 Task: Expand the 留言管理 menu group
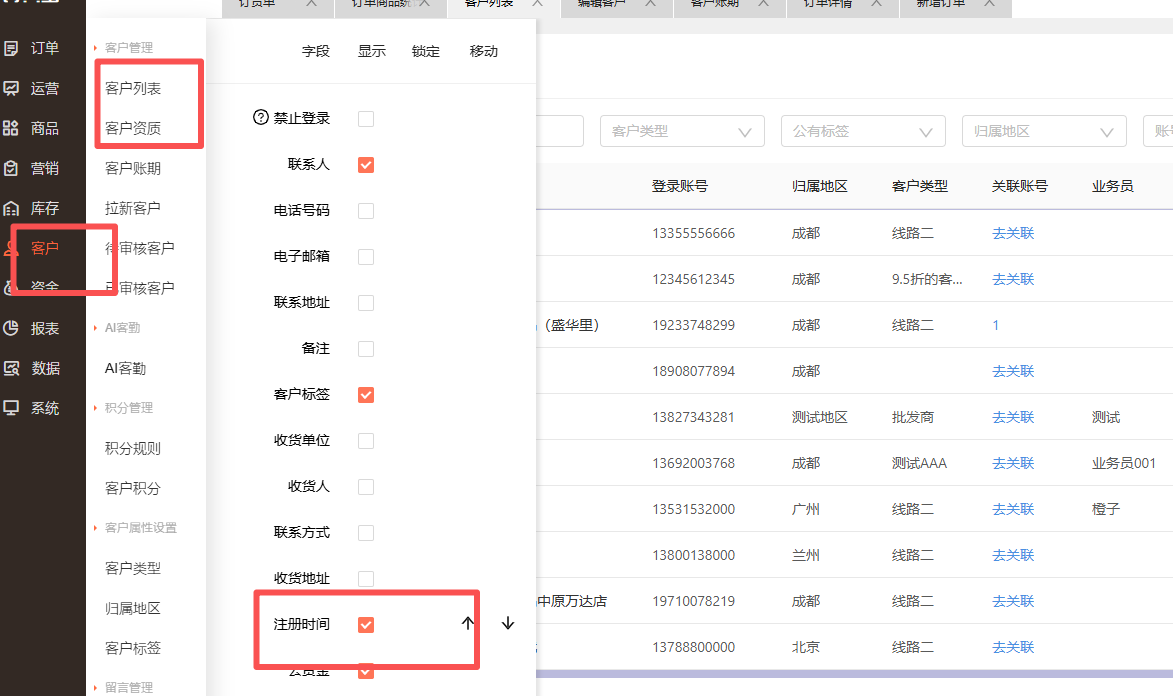[123, 687]
